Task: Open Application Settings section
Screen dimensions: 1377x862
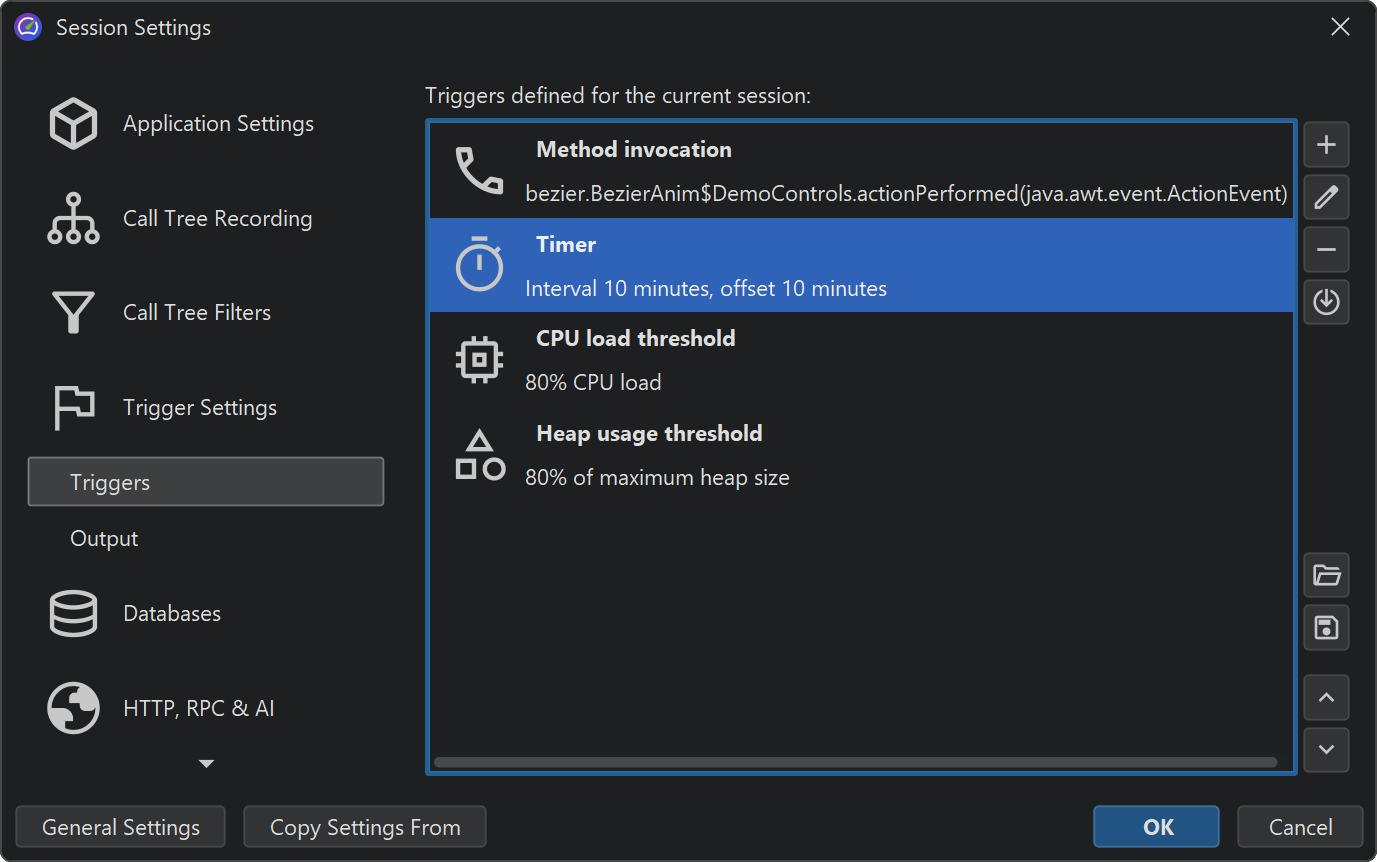Action: point(218,124)
